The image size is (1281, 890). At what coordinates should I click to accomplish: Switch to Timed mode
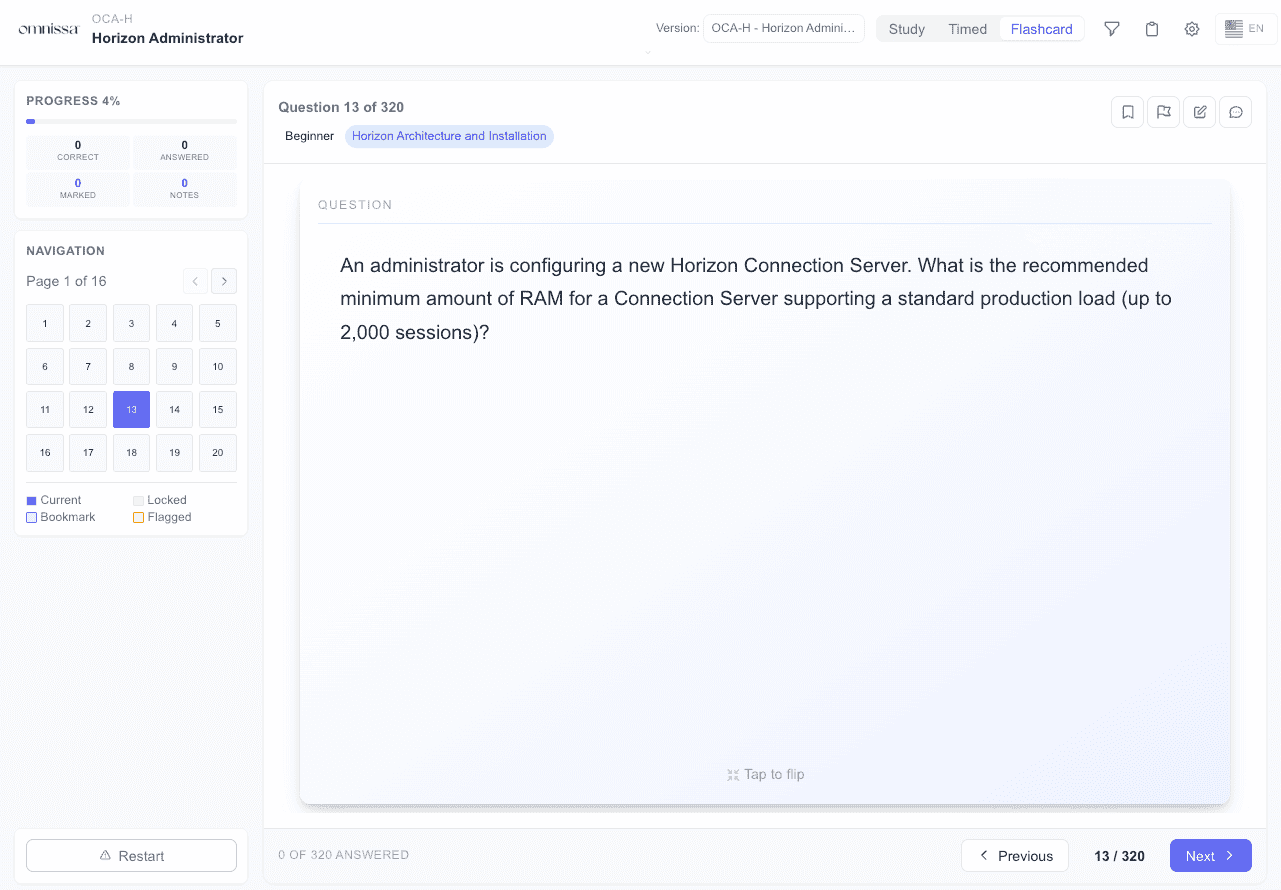[x=968, y=29]
